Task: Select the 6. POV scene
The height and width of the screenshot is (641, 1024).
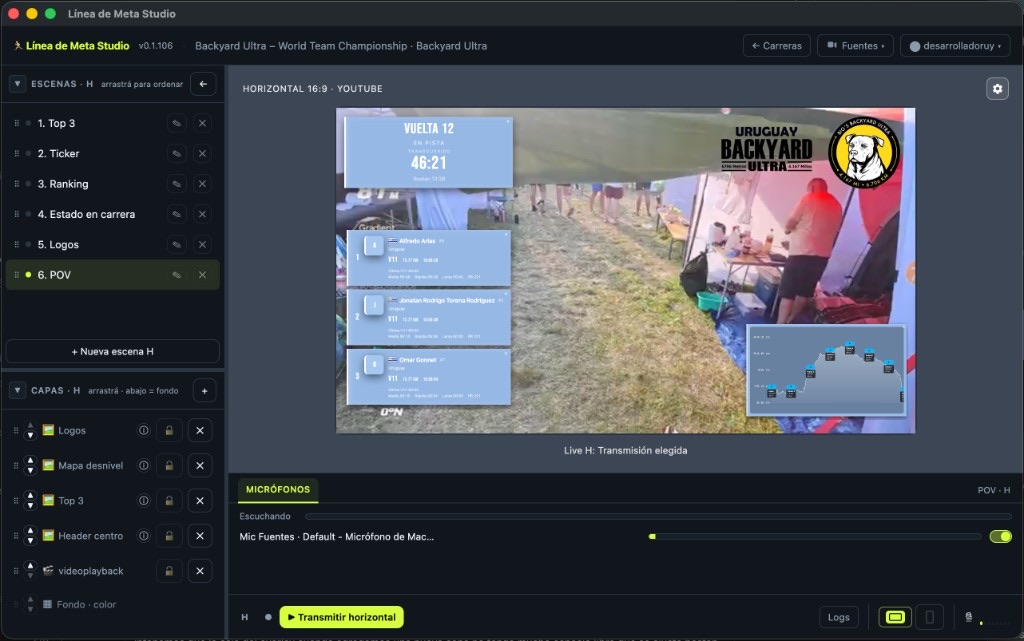Action: tap(112, 275)
